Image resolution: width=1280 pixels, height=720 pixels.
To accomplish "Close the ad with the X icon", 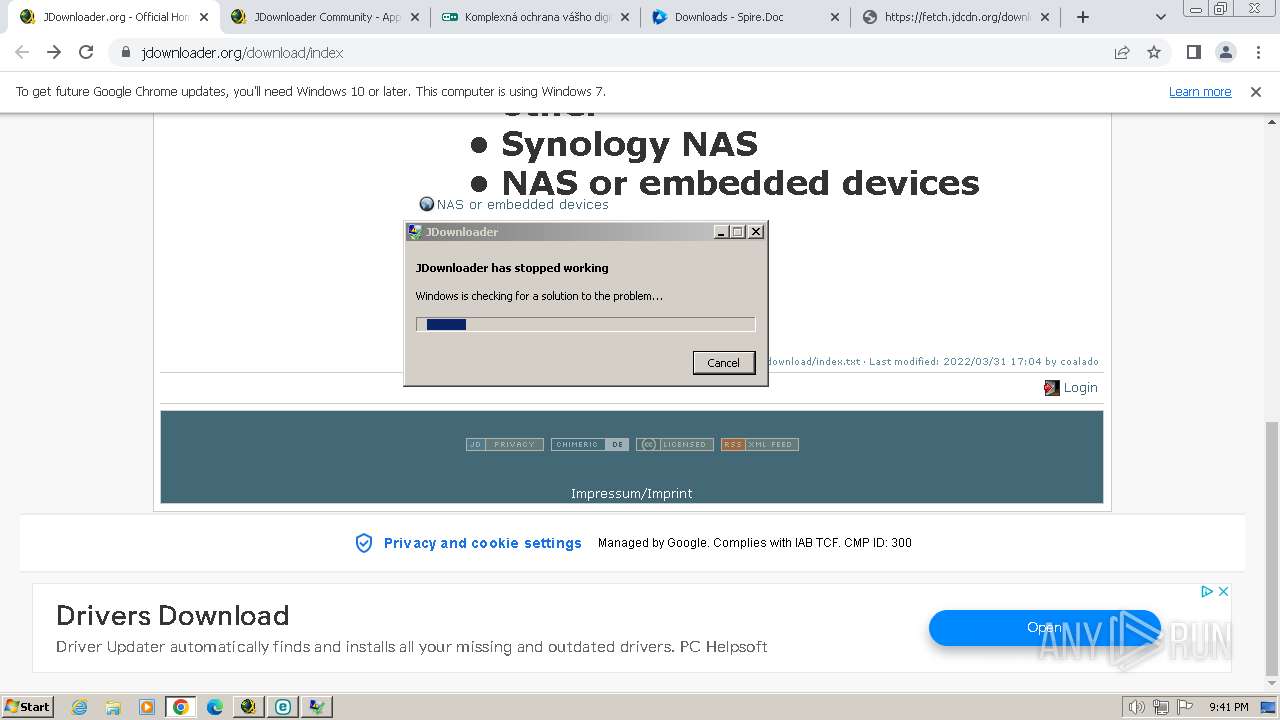I will [x=1223, y=592].
